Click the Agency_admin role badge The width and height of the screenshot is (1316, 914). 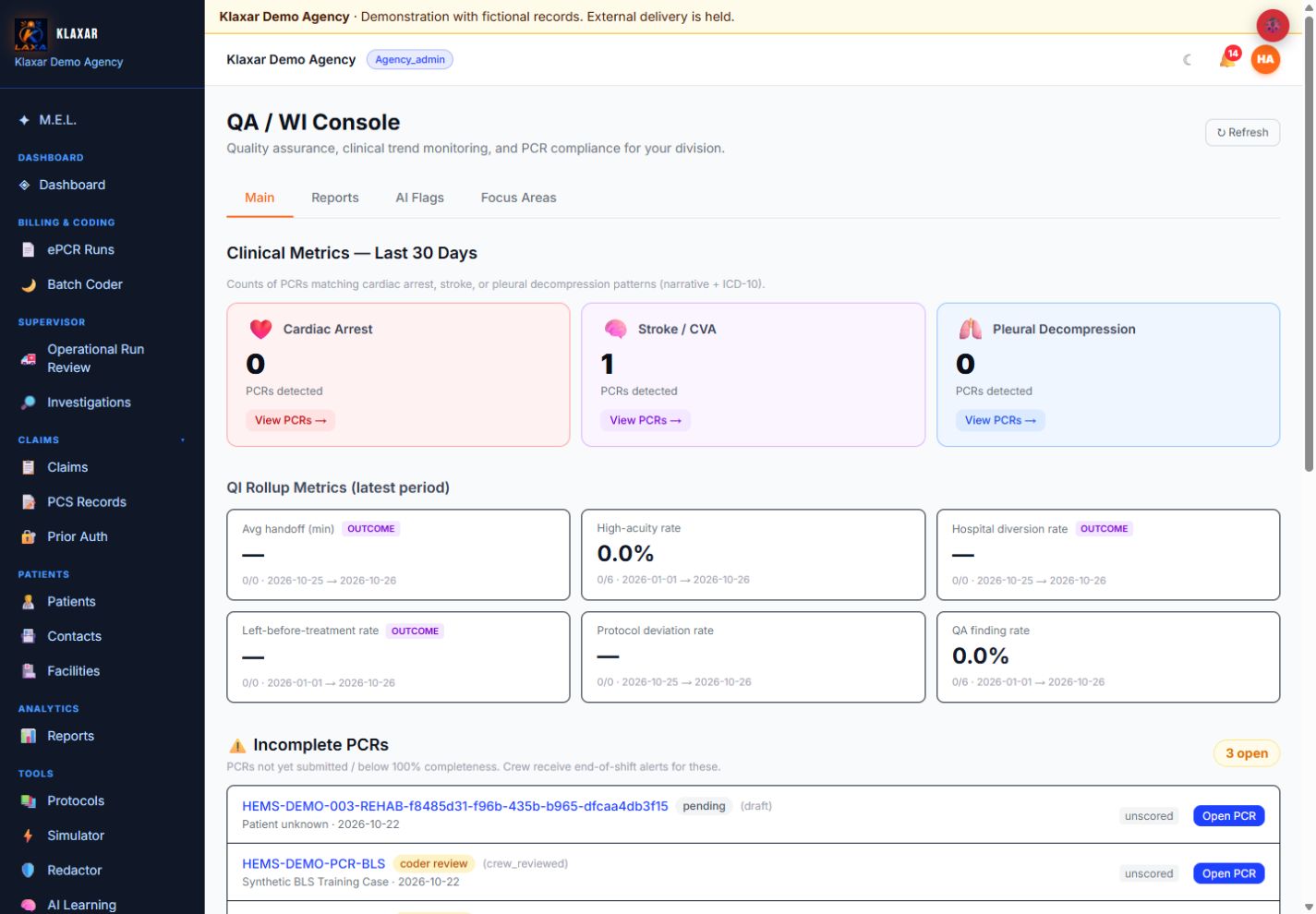410,59
